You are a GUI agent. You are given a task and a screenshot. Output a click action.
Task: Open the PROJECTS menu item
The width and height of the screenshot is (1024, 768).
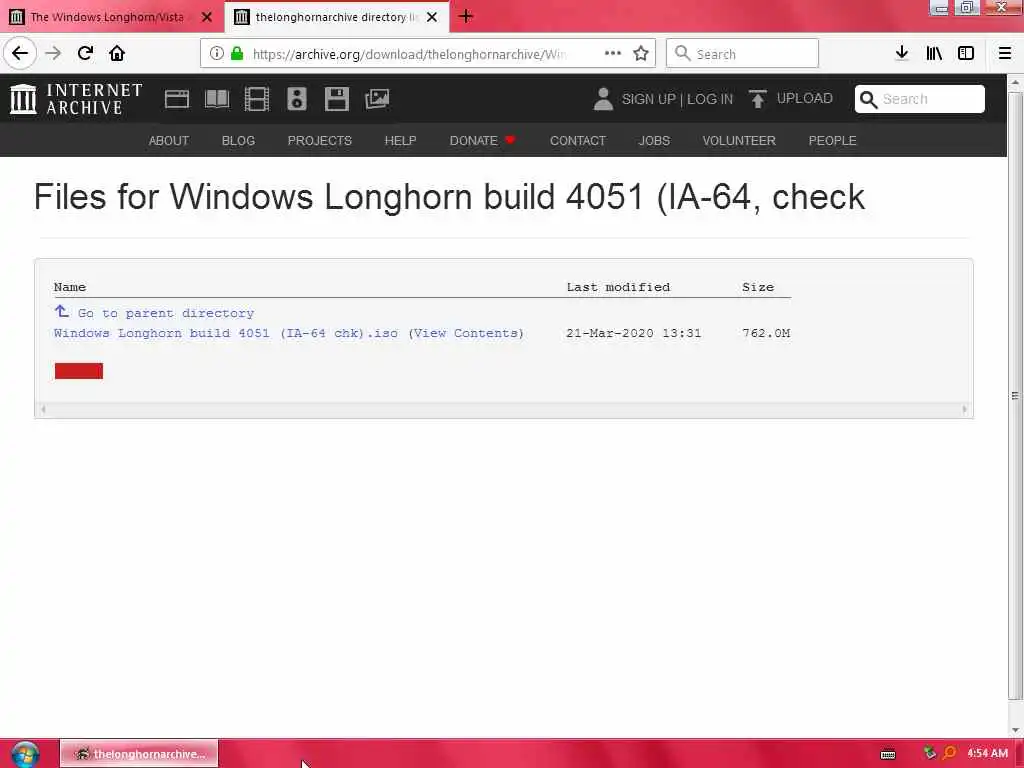coord(319,140)
